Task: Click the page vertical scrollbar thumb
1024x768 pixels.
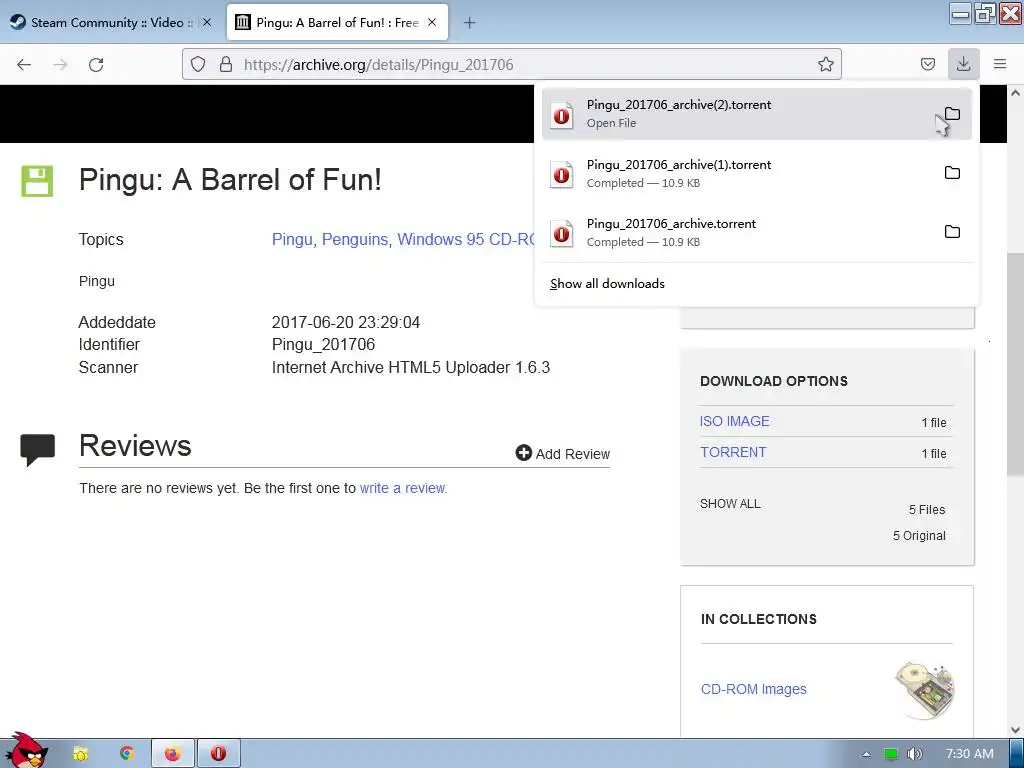Action: (x=1015, y=364)
